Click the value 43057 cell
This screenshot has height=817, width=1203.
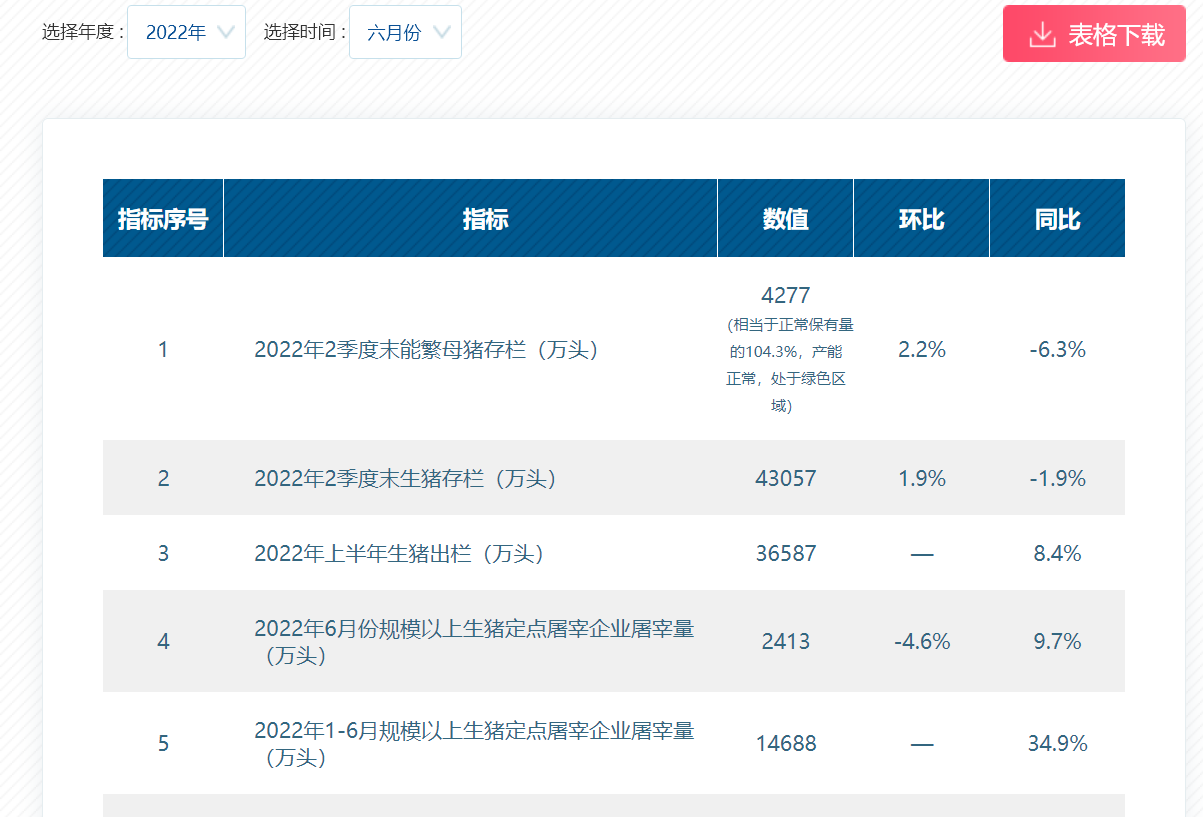click(x=785, y=479)
